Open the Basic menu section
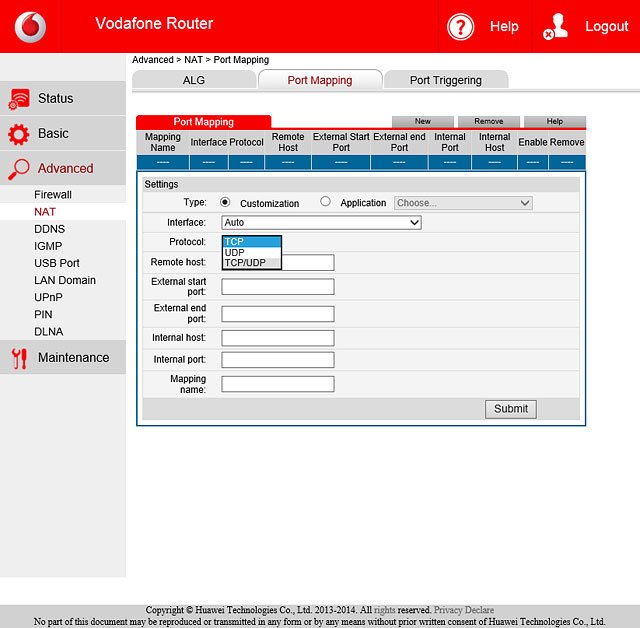The width and height of the screenshot is (640, 628). pyautogui.click(x=63, y=133)
